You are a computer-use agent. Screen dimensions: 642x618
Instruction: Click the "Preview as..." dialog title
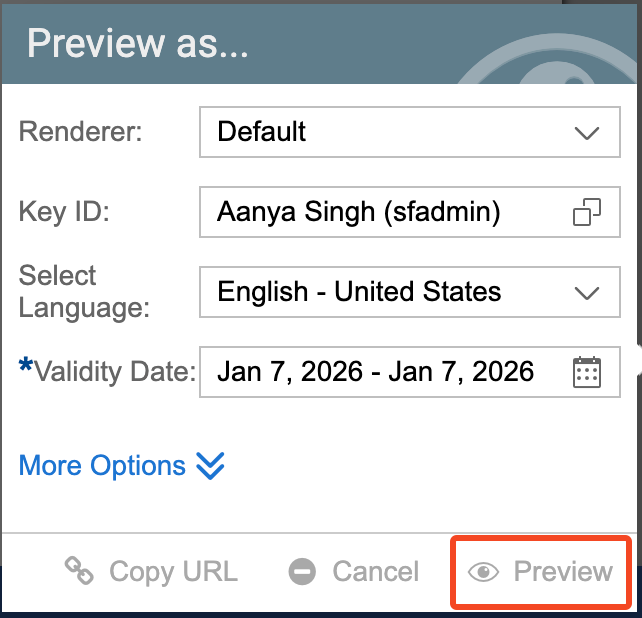point(138,44)
